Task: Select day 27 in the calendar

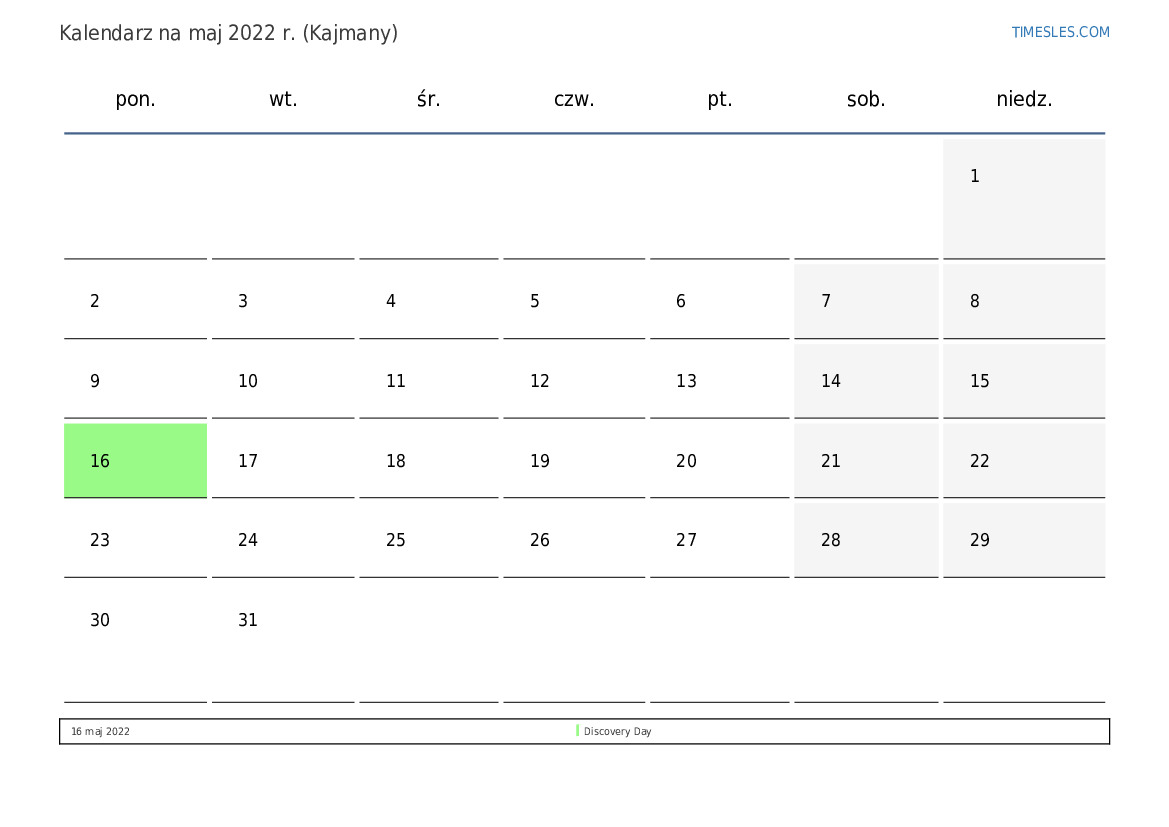Action: coord(719,540)
